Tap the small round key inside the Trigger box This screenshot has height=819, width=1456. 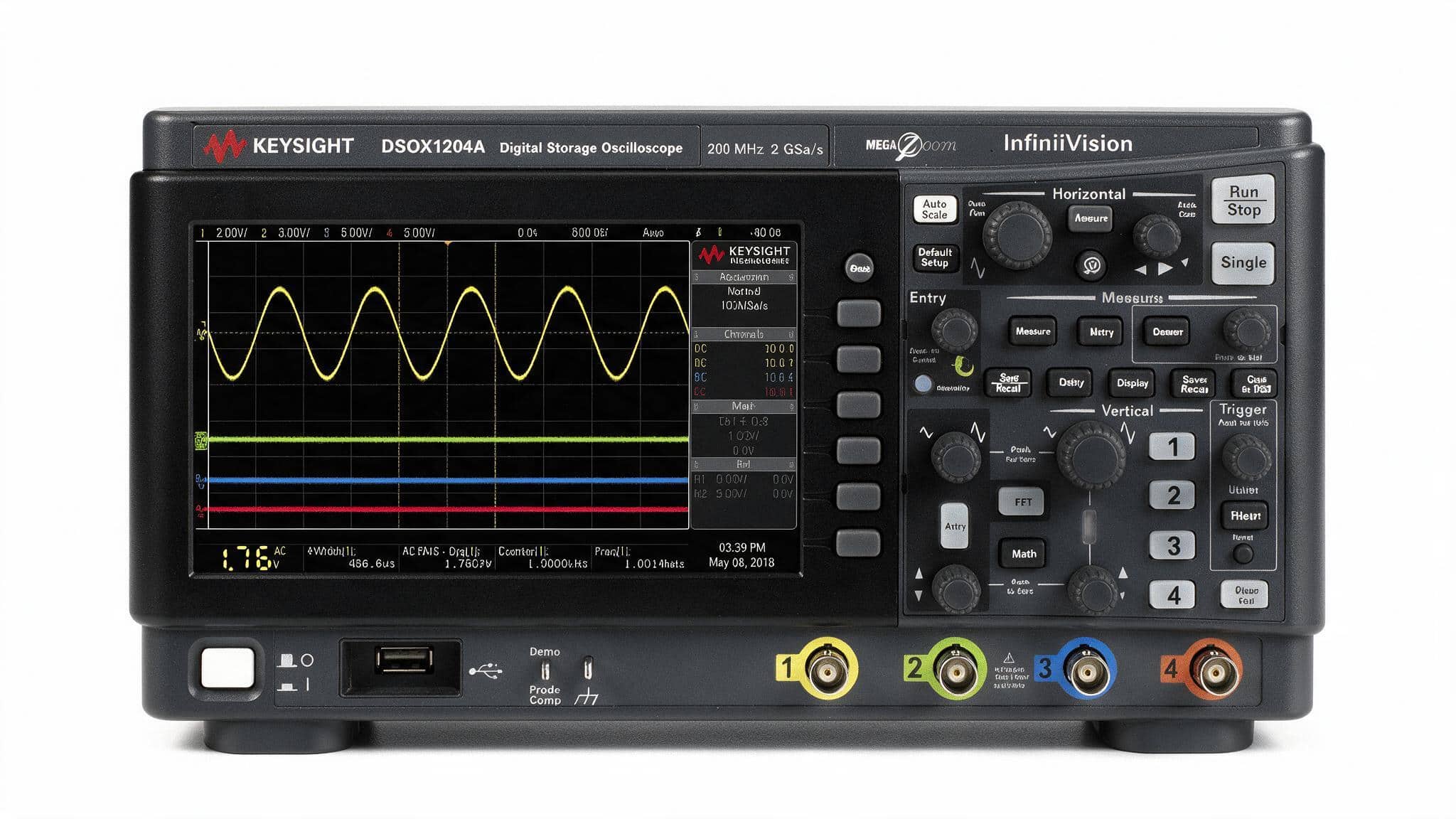click(x=1243, y=554)
